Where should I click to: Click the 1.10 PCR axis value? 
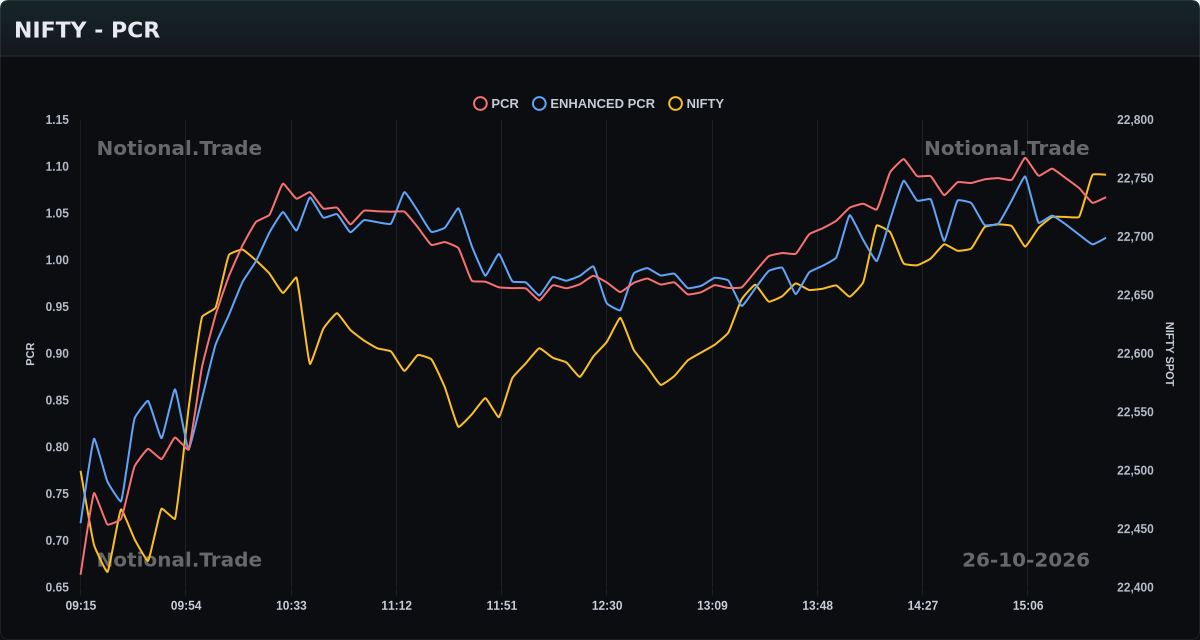57,167
